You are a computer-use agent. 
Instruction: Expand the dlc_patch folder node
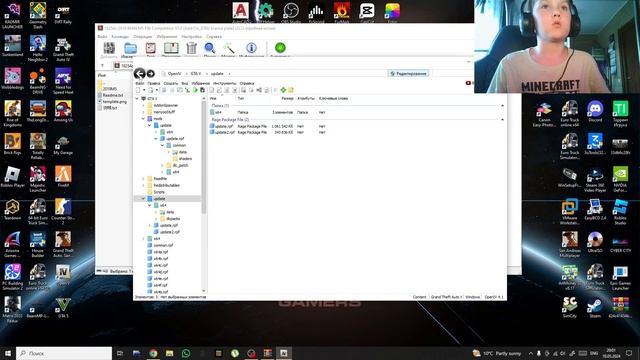(162, 165)
